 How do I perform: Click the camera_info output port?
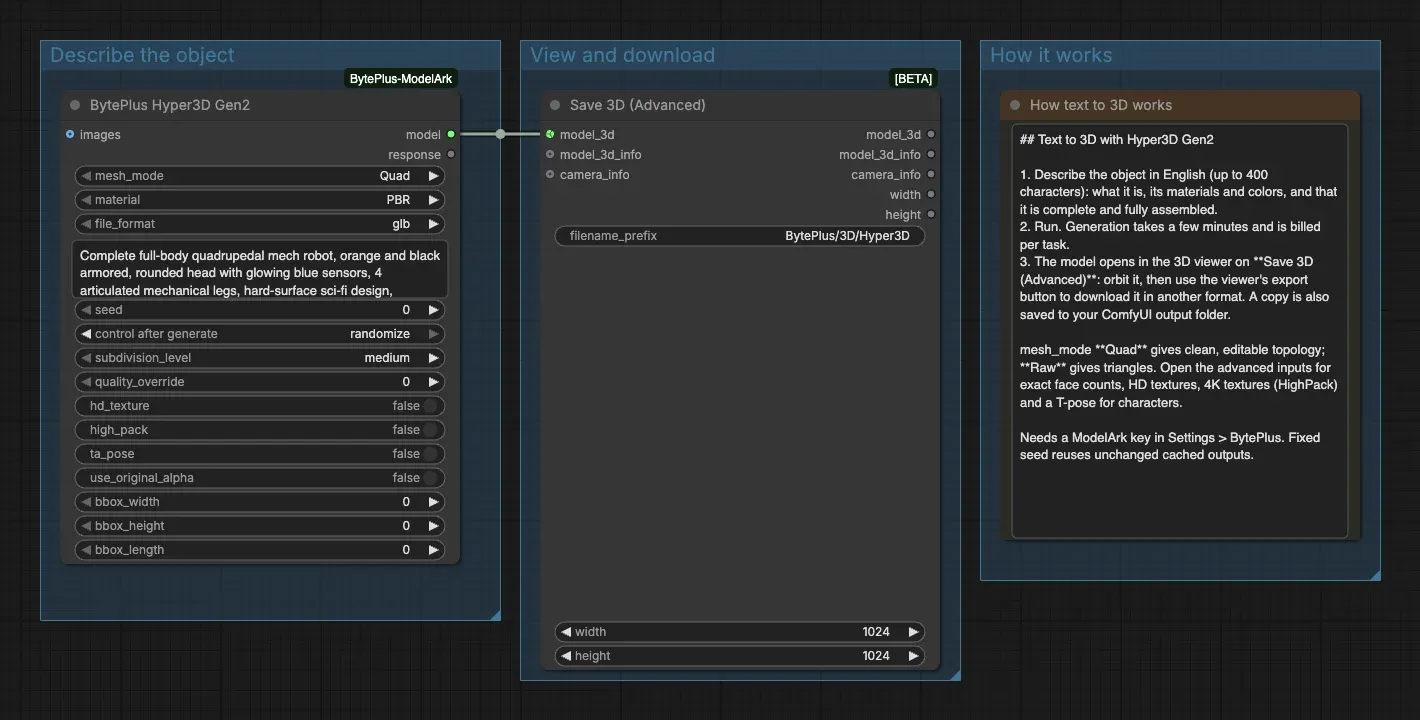pos(931,174)
